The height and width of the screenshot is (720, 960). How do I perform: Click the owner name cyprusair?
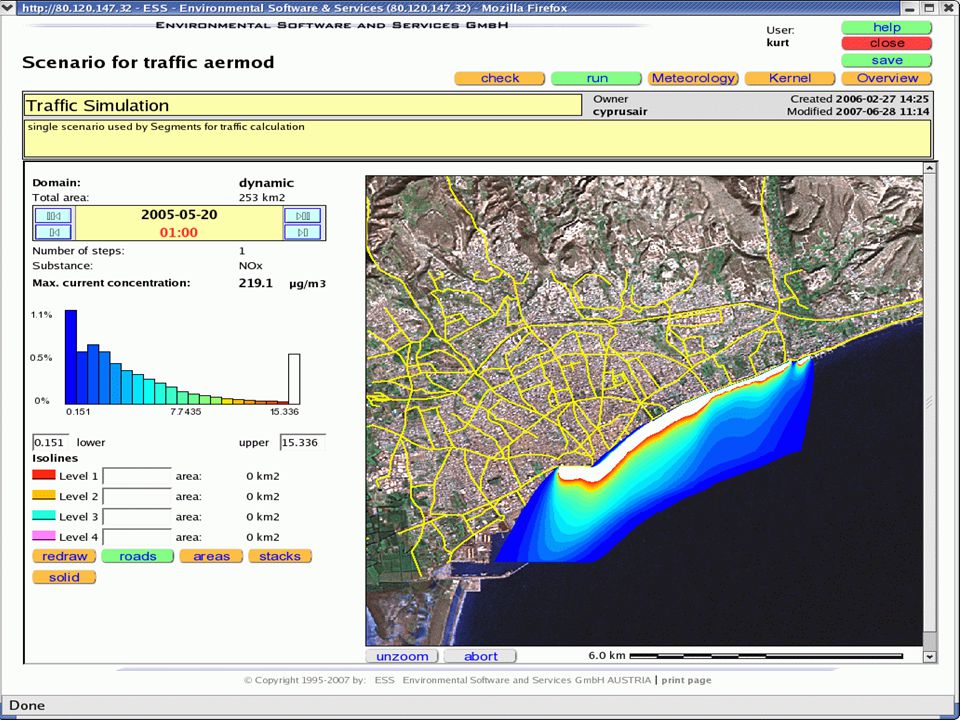tap(620, 112)
